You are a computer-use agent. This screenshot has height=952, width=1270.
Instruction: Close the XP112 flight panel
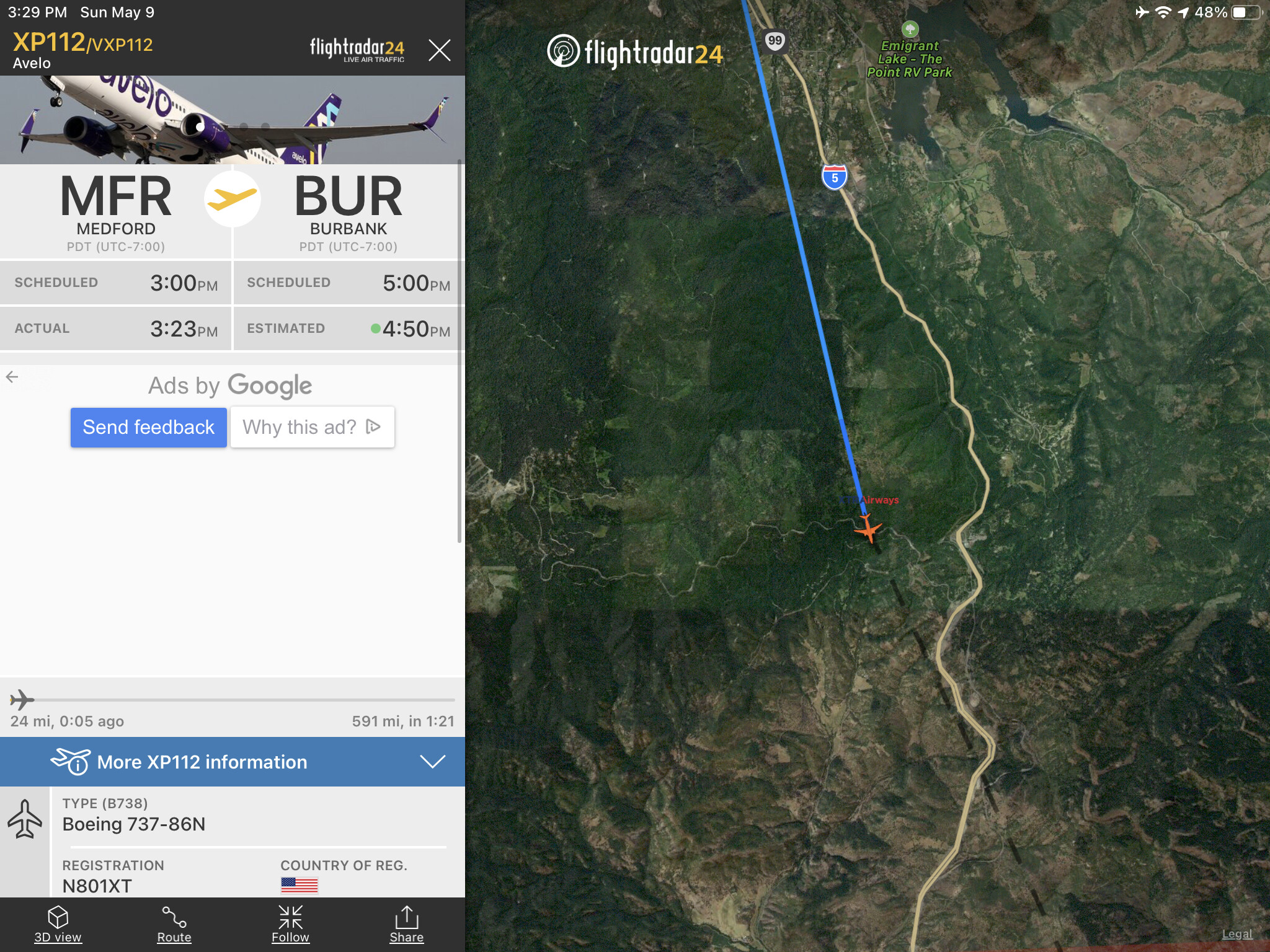[439, 50]
